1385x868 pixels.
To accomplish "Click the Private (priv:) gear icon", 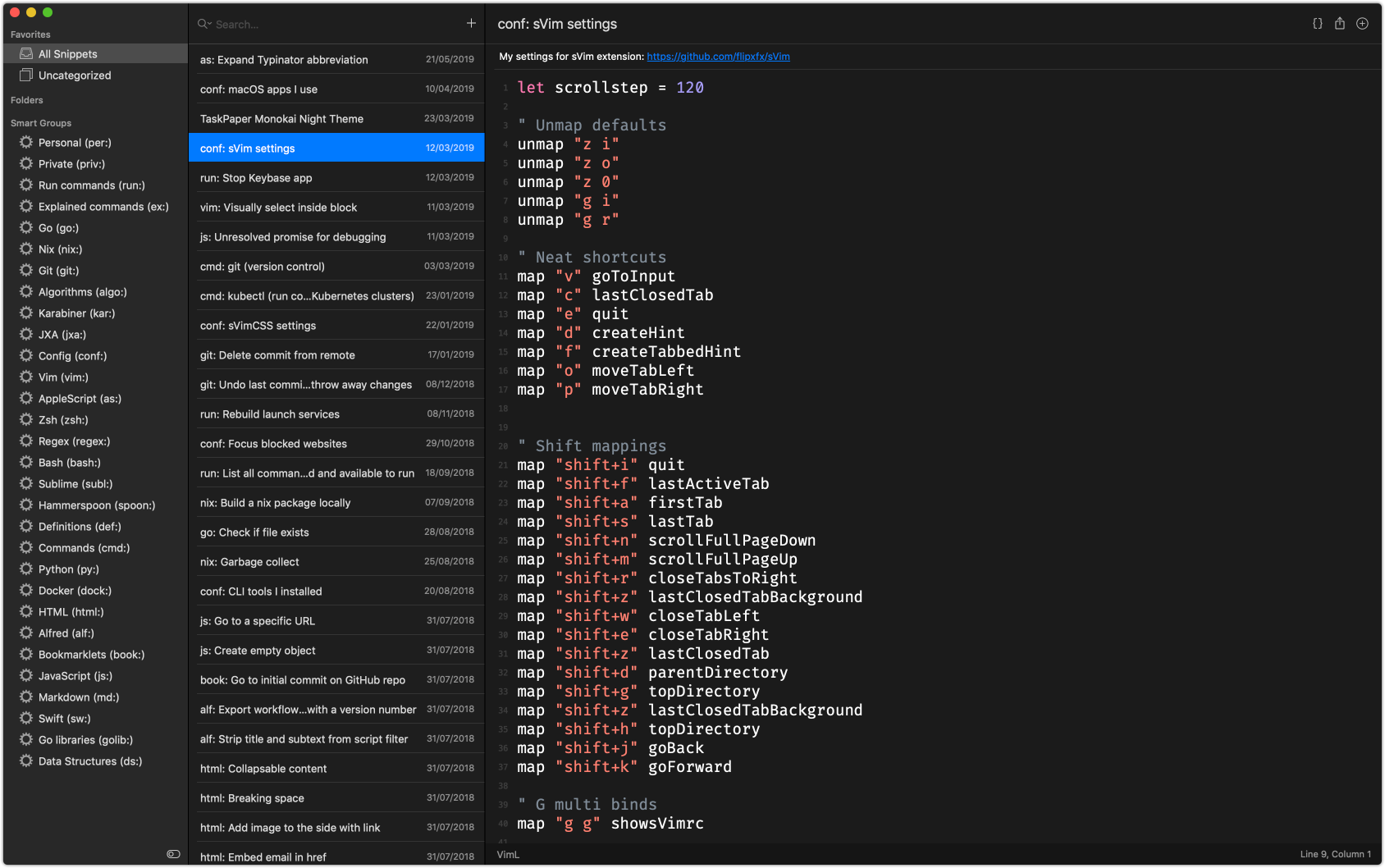I will click(x=26, y=164).
